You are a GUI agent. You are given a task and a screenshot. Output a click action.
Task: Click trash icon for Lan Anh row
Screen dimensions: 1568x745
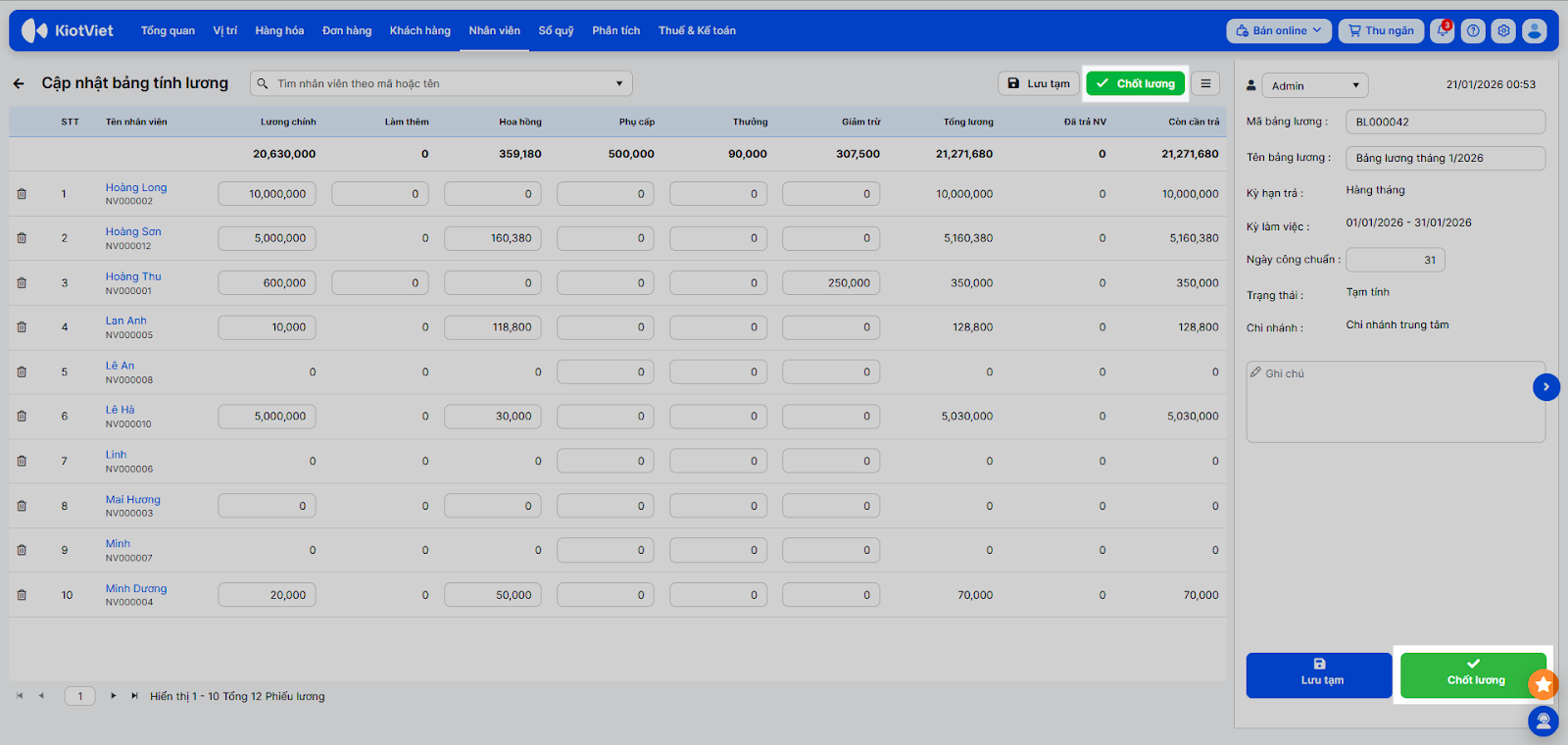(22, 327)
